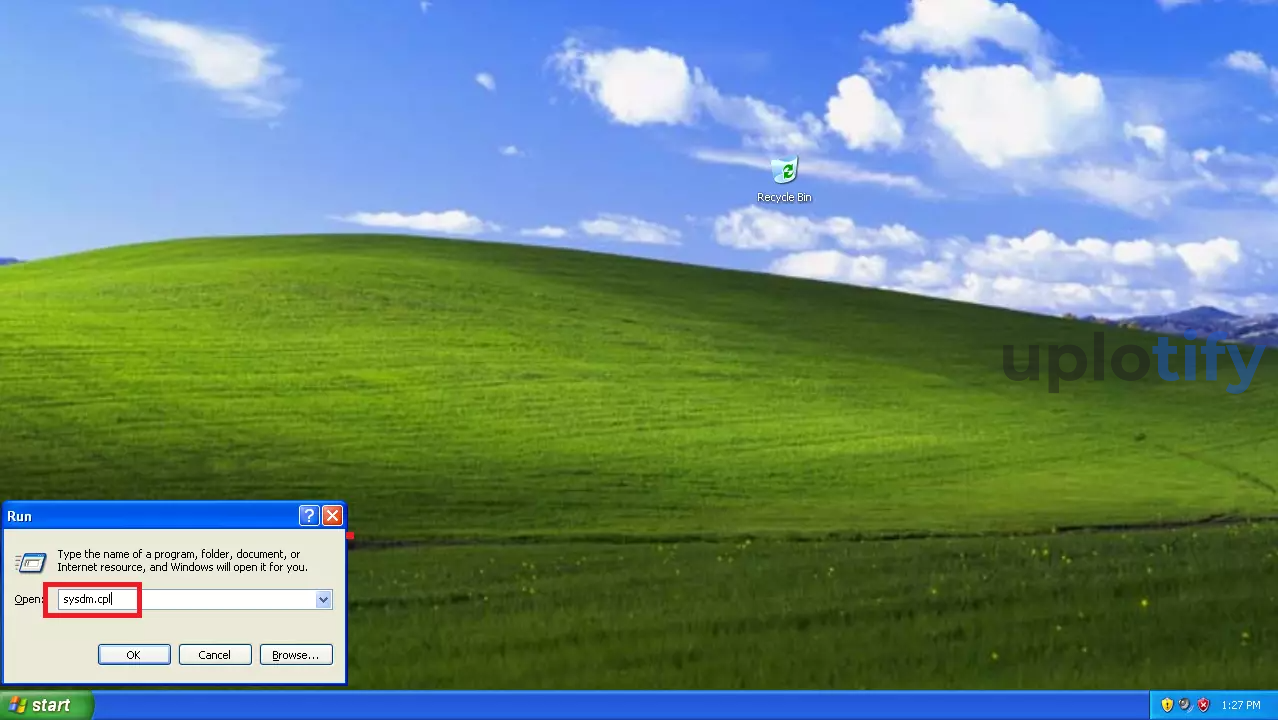Open the Browse... file picker
Viewport: 1278px width, 720px height.
point(296,655)
